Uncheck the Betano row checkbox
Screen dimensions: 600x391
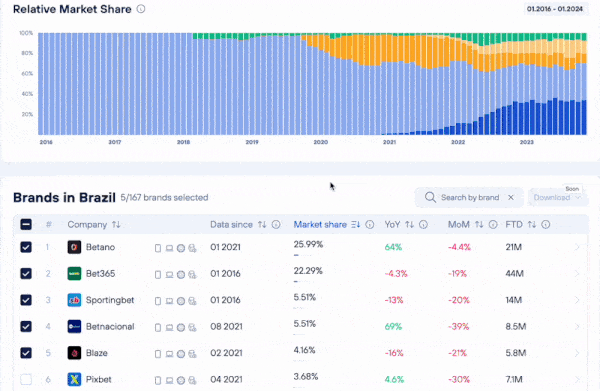click(26, 247)
